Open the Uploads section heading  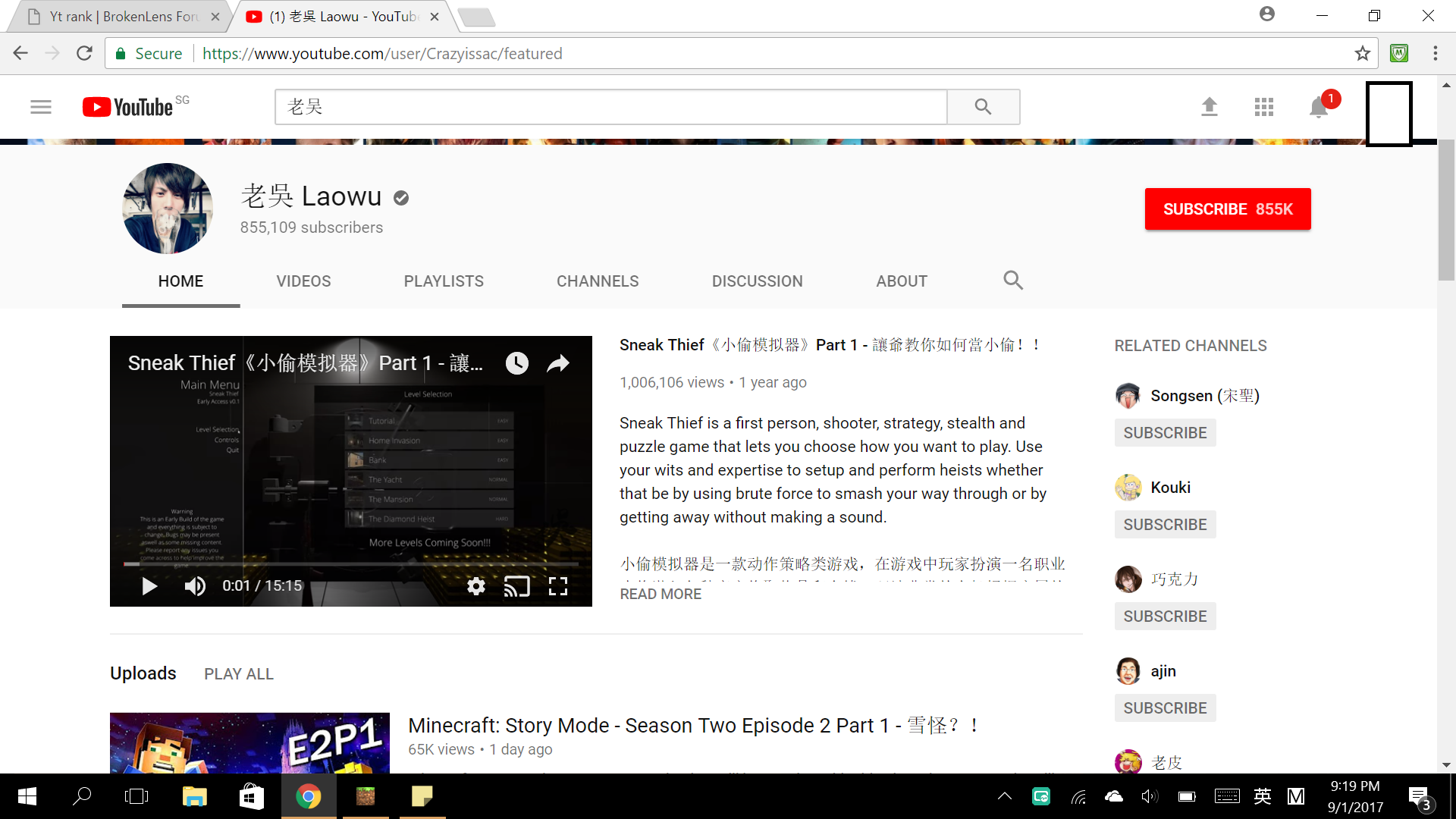143,673
